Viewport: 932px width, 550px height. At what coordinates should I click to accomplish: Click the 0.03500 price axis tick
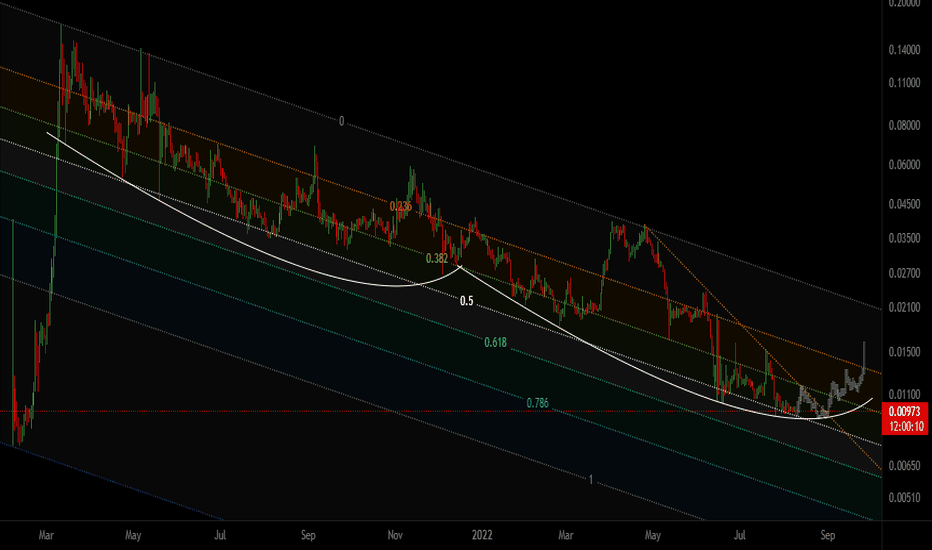click(x=905, y=238)
